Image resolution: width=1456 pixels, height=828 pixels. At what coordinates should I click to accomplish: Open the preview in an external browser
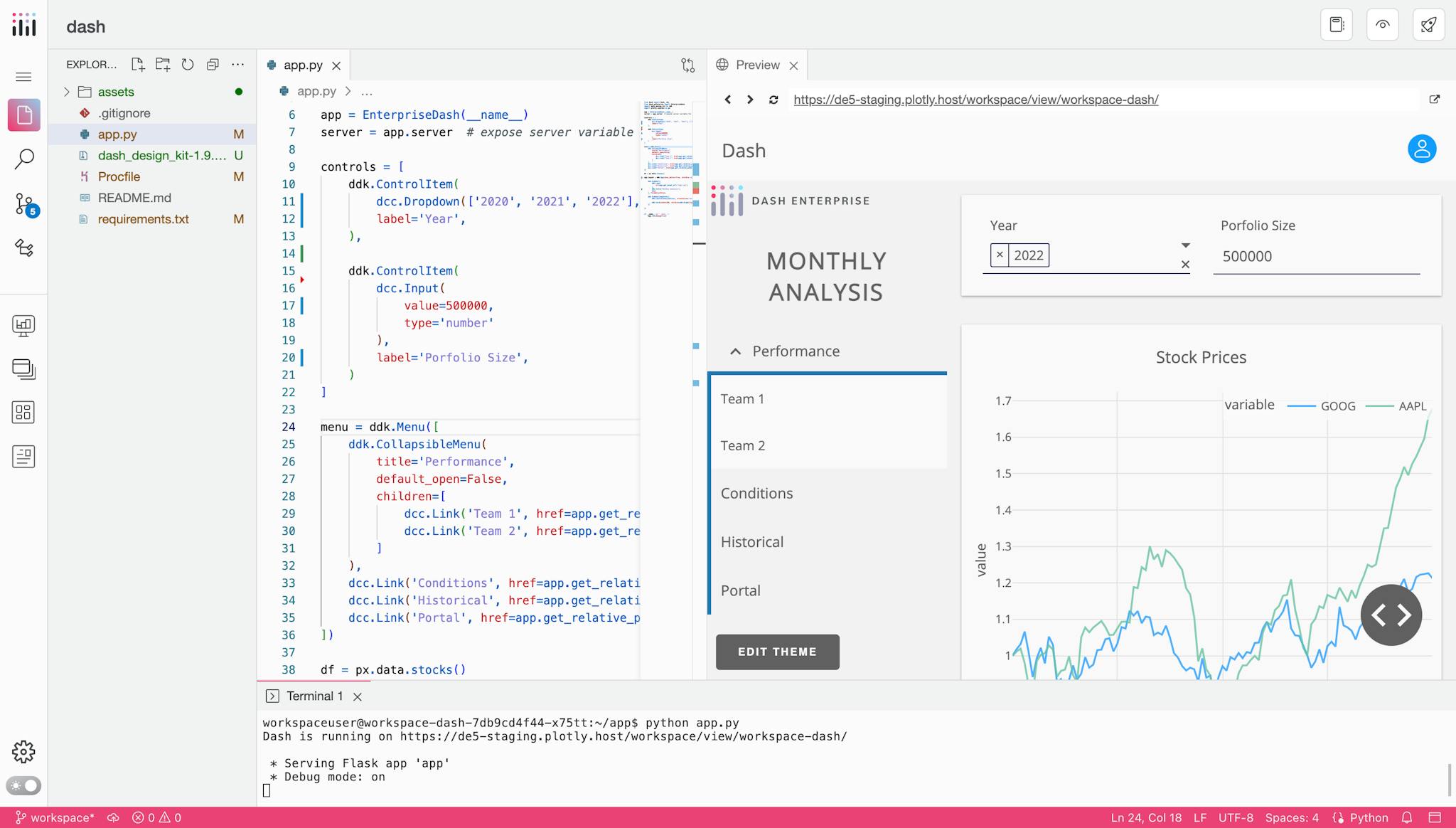[x=1435, y=99]
